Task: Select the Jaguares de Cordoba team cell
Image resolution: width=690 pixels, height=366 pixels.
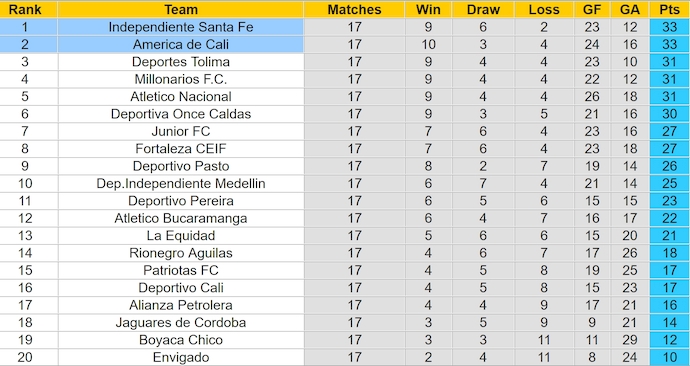Action: tap(180, 322)
